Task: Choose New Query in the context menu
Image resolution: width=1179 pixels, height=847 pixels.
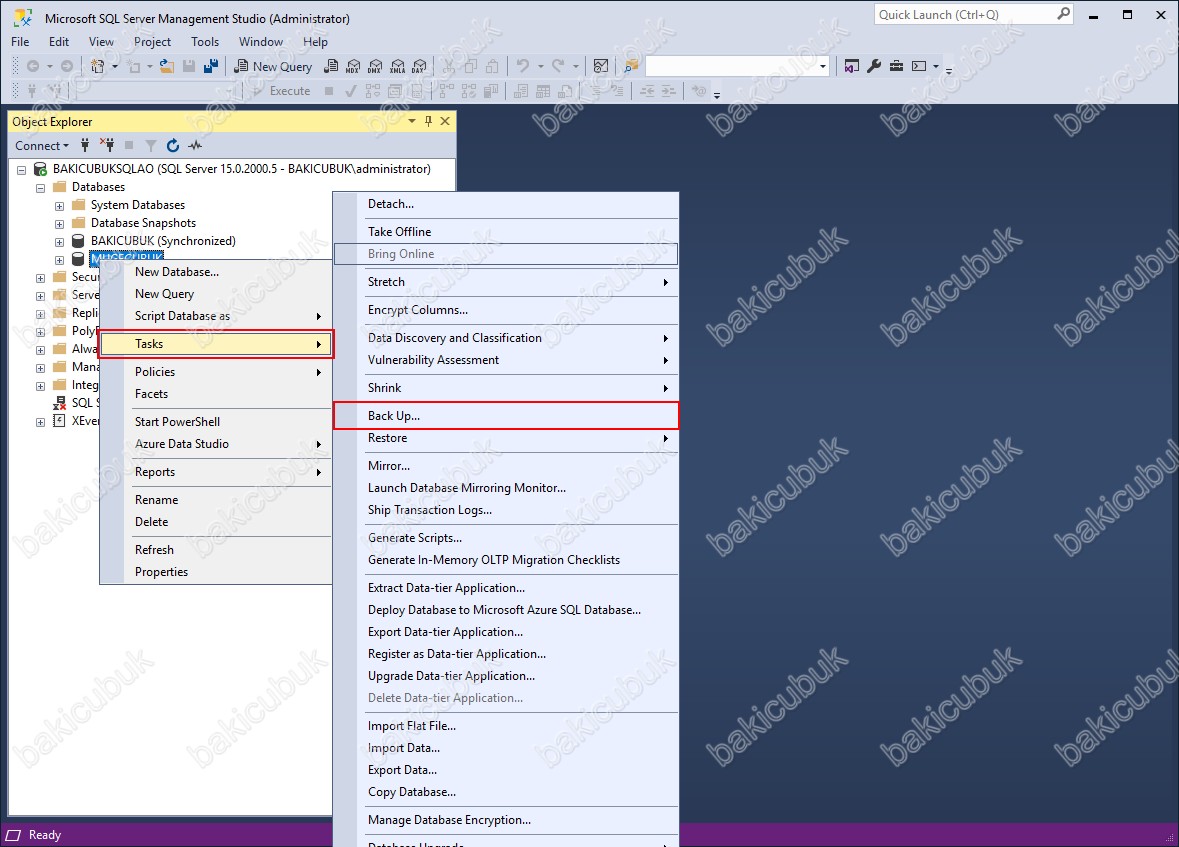Action: [x=217, y=293]
